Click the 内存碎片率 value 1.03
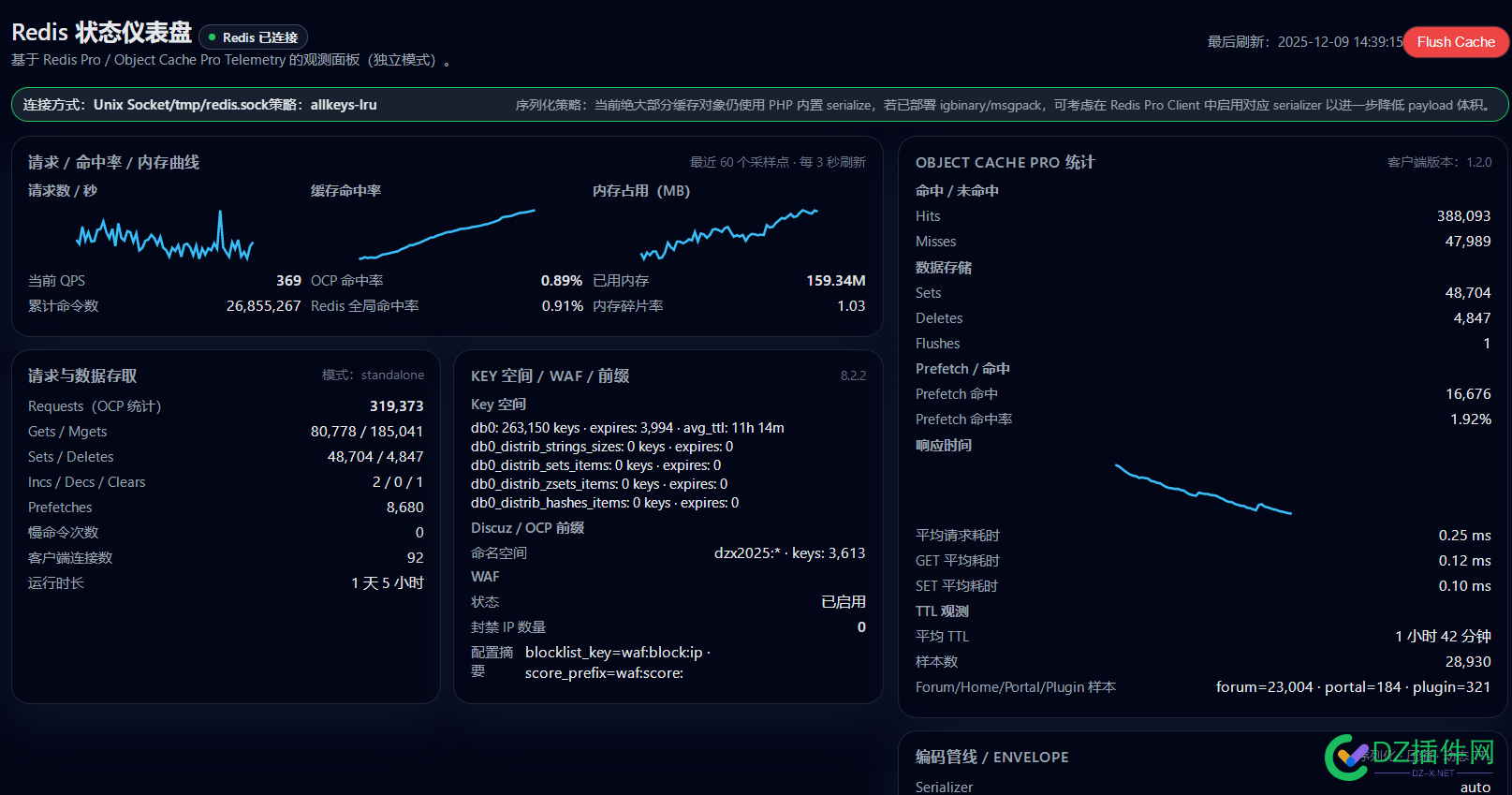 click(x=851, y=306)
